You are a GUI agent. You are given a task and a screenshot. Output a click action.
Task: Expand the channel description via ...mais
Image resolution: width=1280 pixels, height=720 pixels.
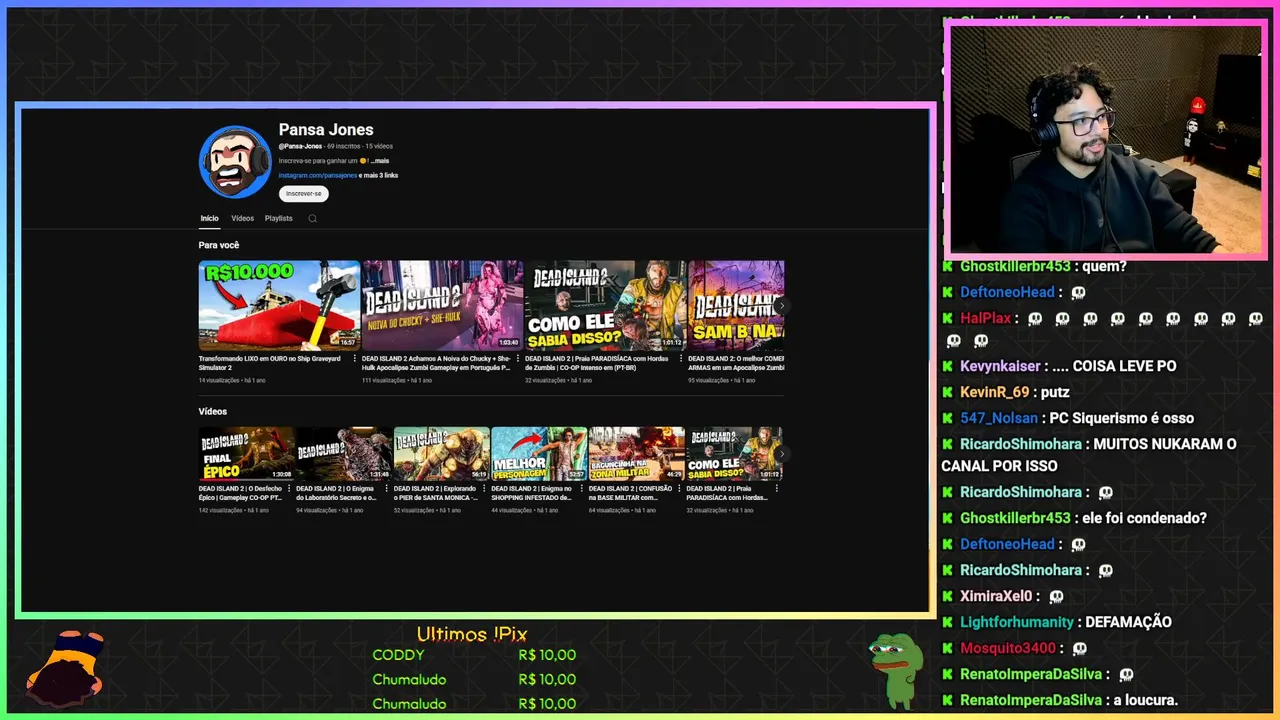pos(379,160)
